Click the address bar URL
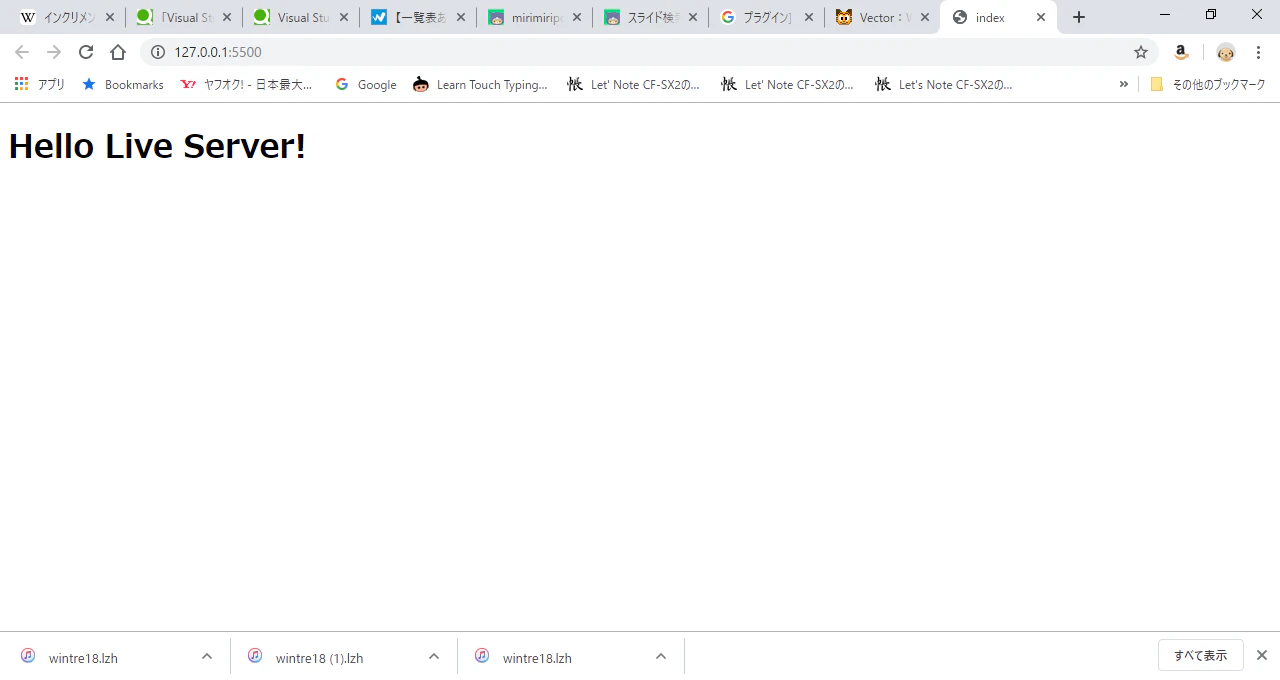1280x680 pixels. coord(218,52)
